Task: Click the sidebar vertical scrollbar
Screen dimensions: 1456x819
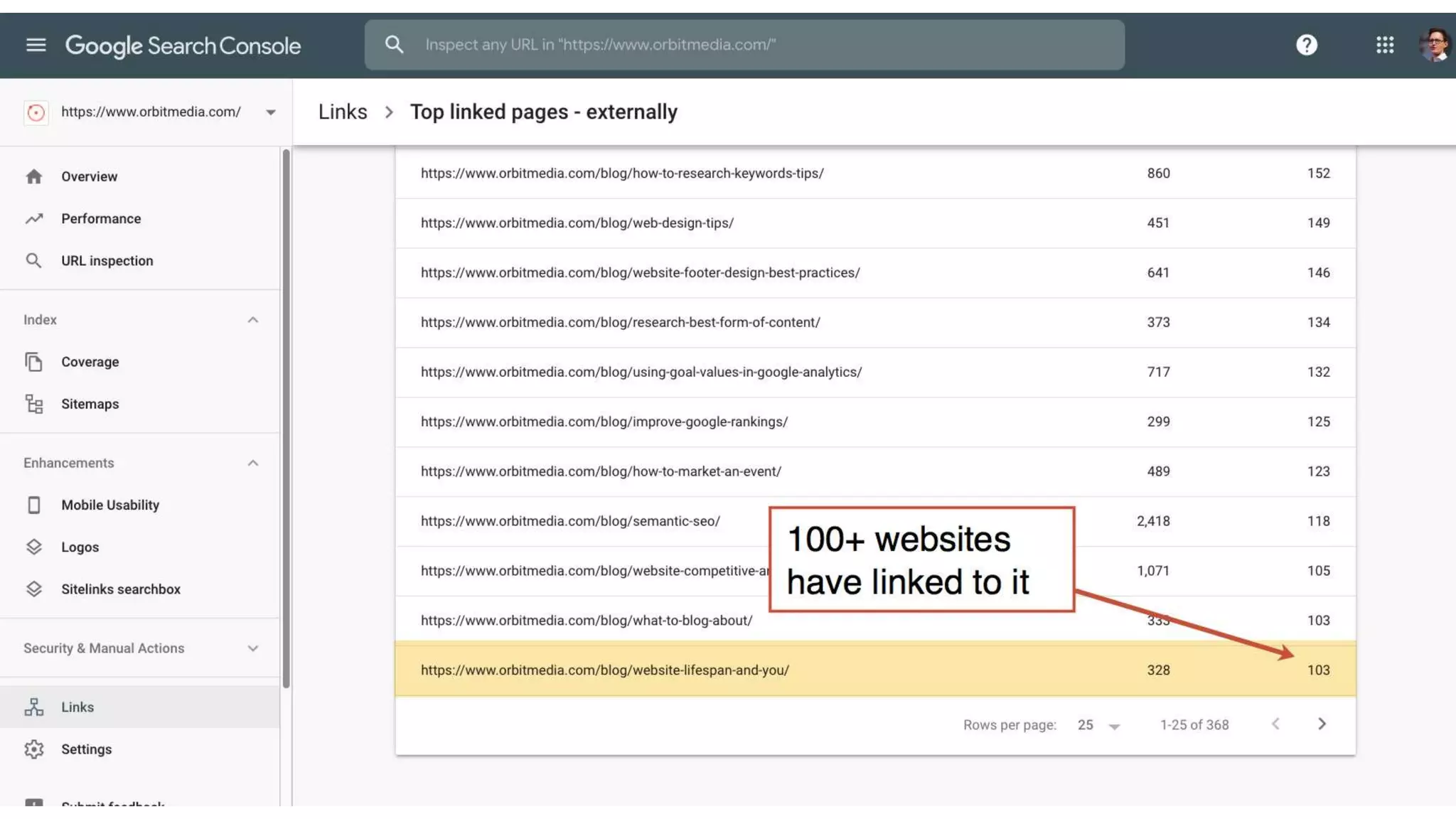Action: (286, 418)
